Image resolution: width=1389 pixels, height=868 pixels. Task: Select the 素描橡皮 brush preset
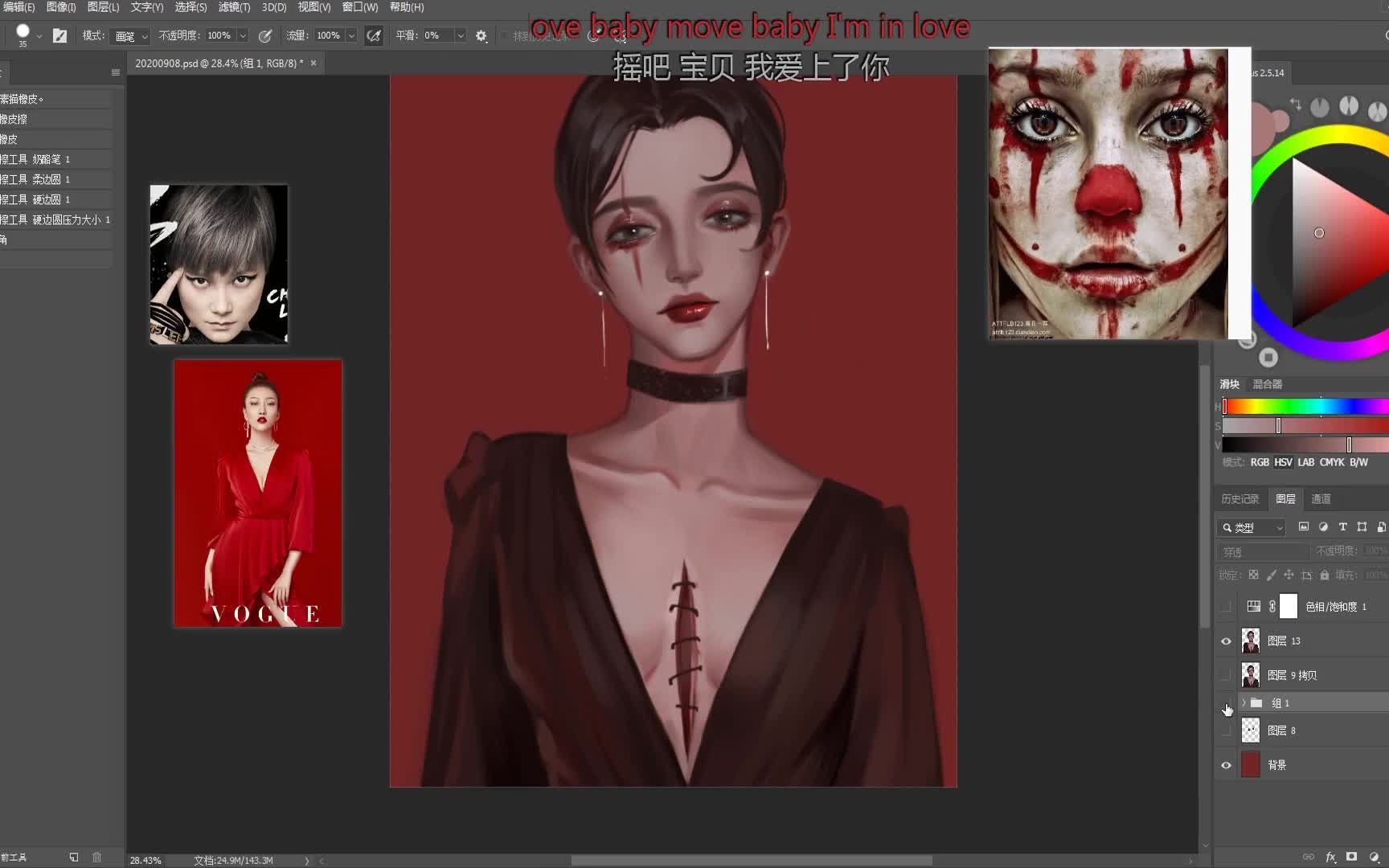(55, 99)
